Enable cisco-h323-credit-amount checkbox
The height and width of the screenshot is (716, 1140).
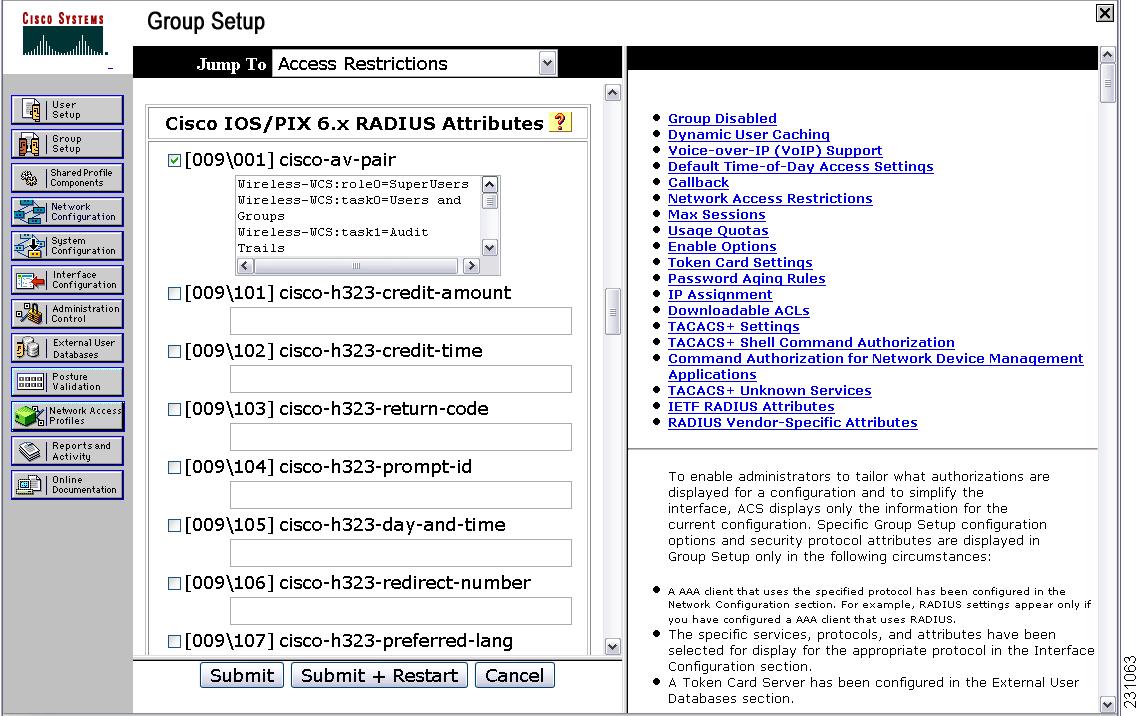(174, 294)
